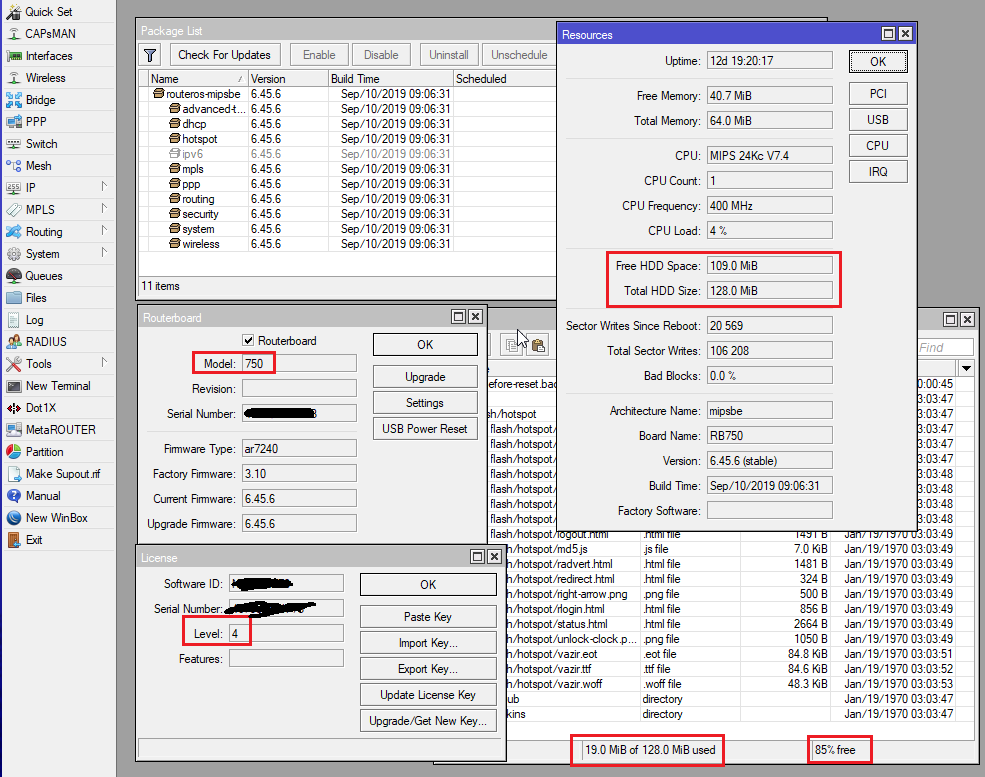Image resolution: width=985 pixels, height=777 pixels.
Task: Open PCI info in Resources
Action: click(x=878, y=94)
